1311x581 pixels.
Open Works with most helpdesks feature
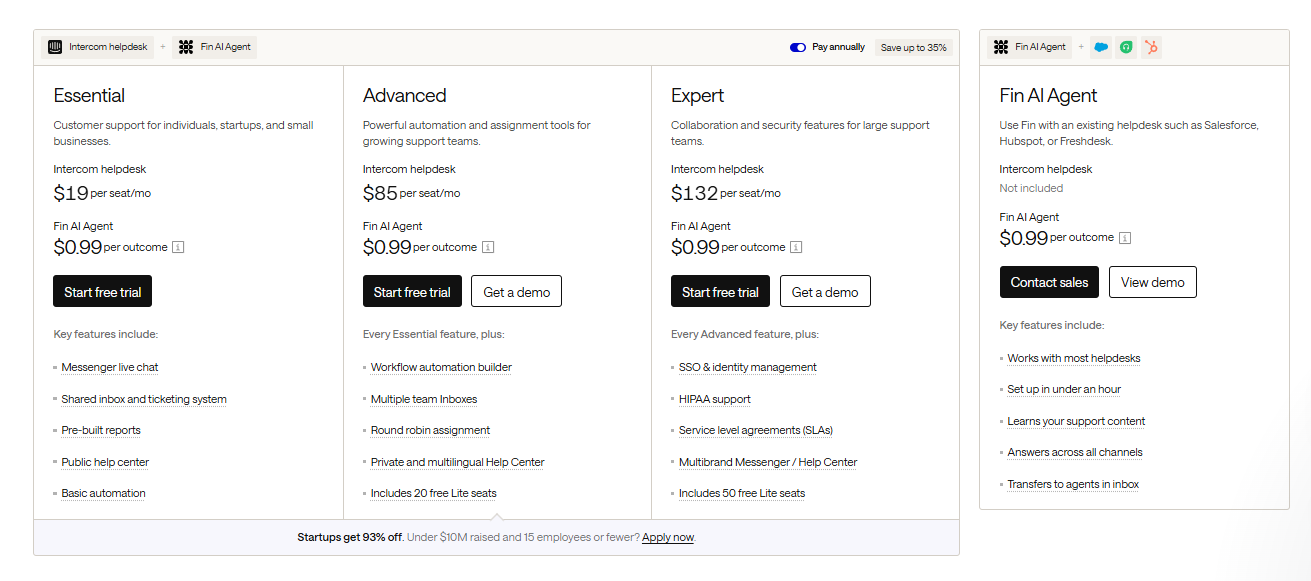(1074, 358)
